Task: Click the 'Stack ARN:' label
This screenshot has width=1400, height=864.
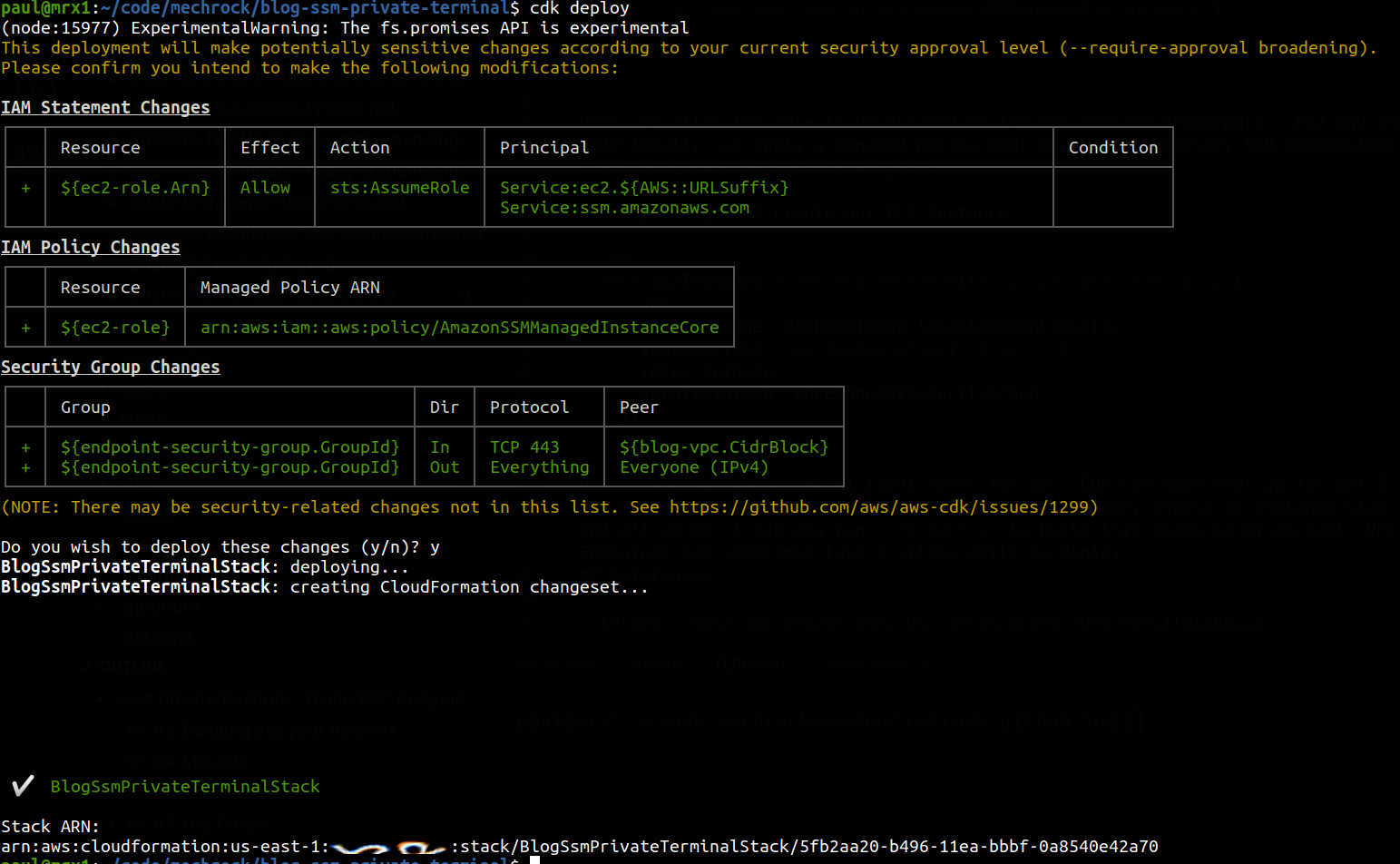Action: coord(50,826)
